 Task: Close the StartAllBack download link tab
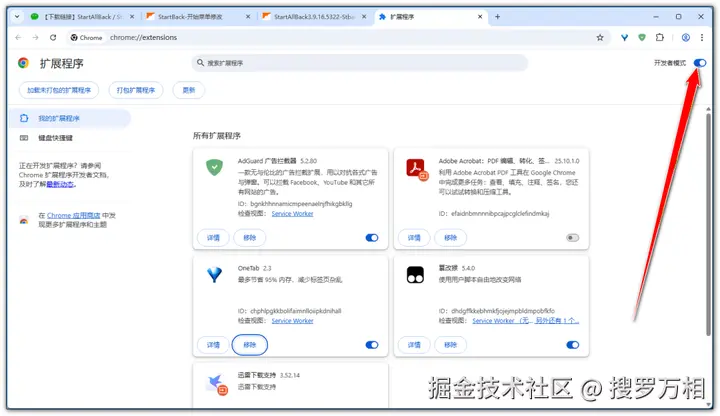pyautogui.click(x=132, y=17)
